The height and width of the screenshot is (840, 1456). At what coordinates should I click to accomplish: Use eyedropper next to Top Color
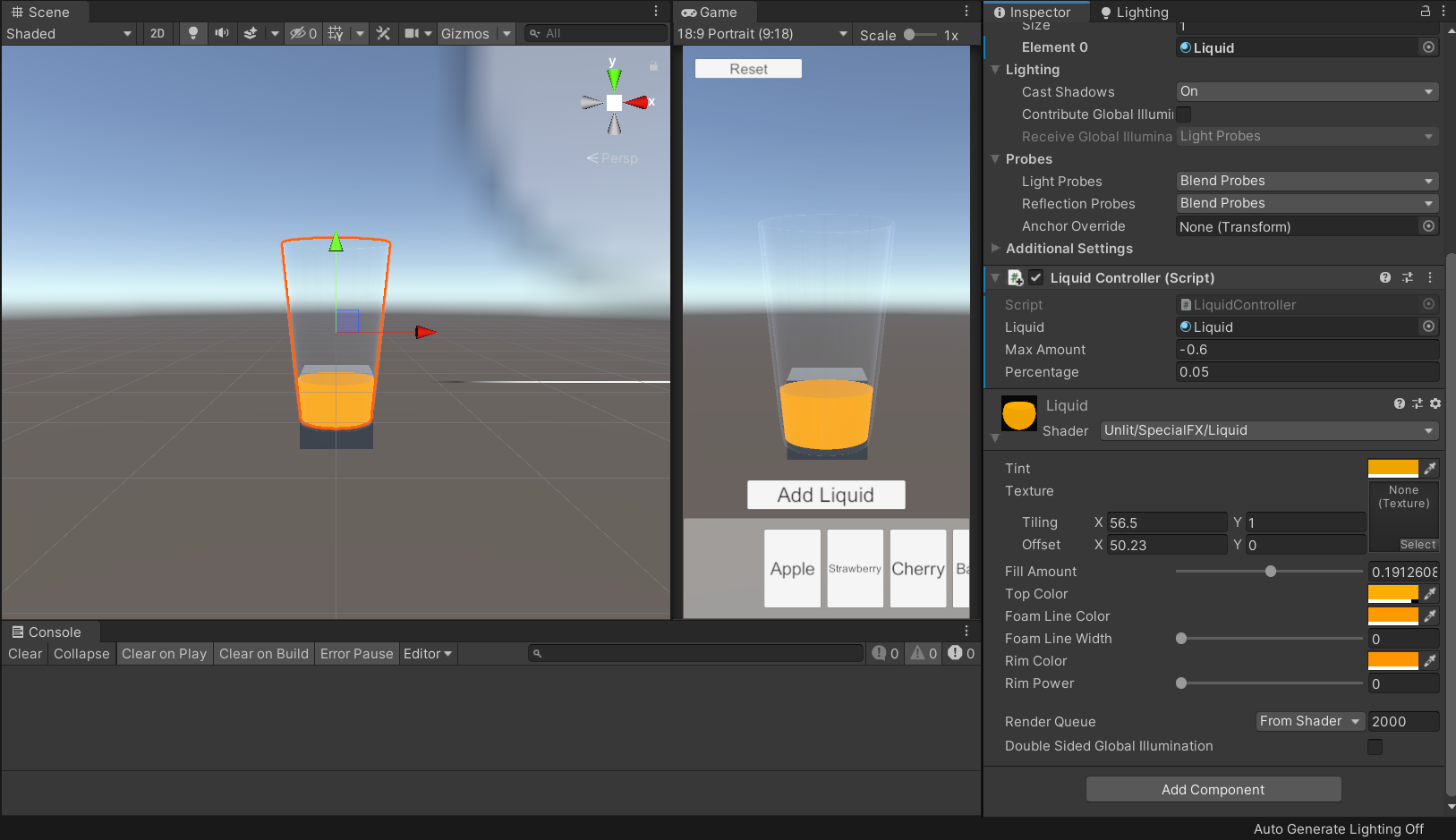1430,593
